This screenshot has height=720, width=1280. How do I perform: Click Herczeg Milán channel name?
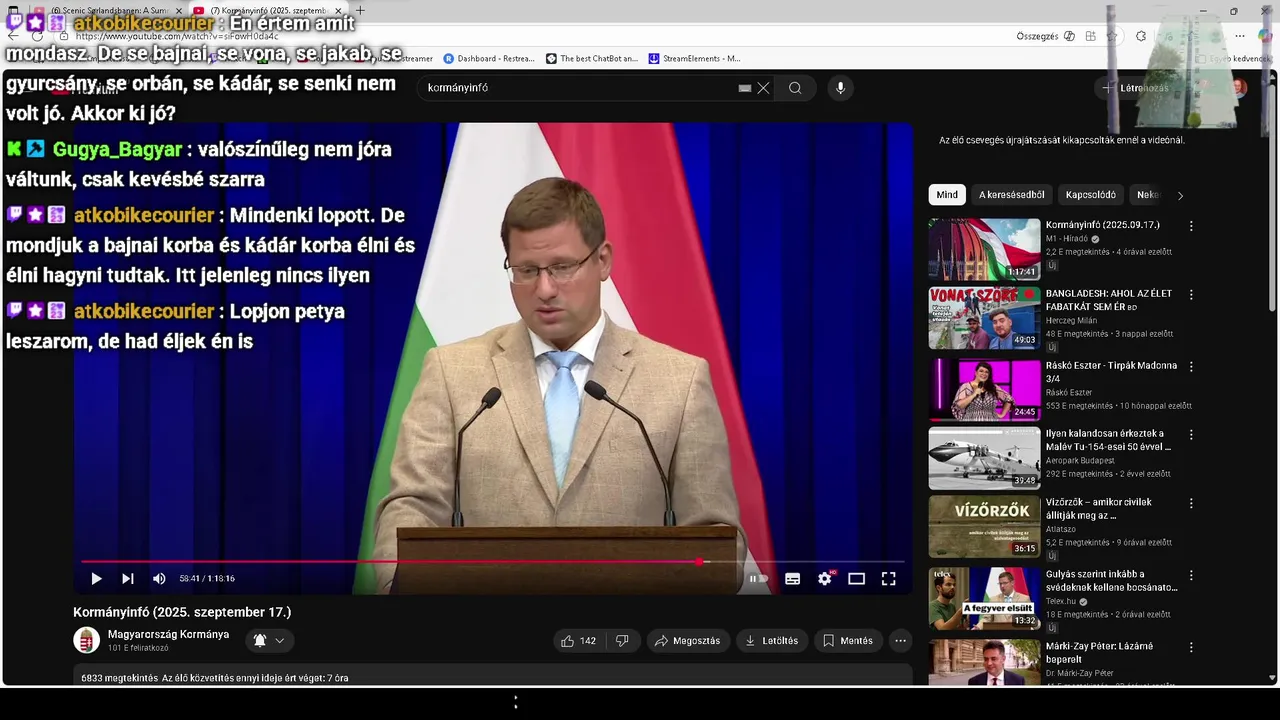(1071, 320)
